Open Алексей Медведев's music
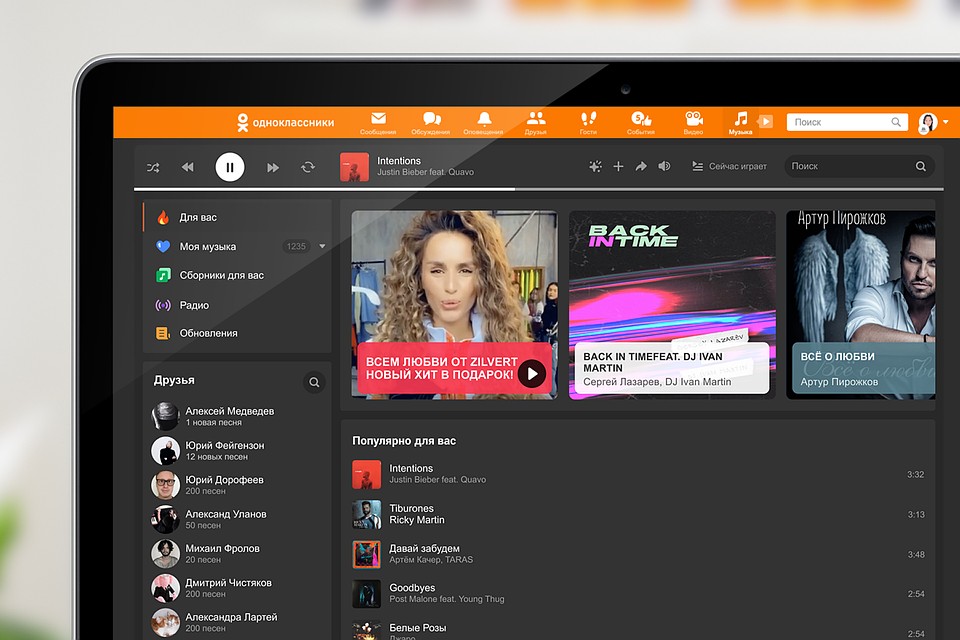960x640 pixels. tap(238, 416)
